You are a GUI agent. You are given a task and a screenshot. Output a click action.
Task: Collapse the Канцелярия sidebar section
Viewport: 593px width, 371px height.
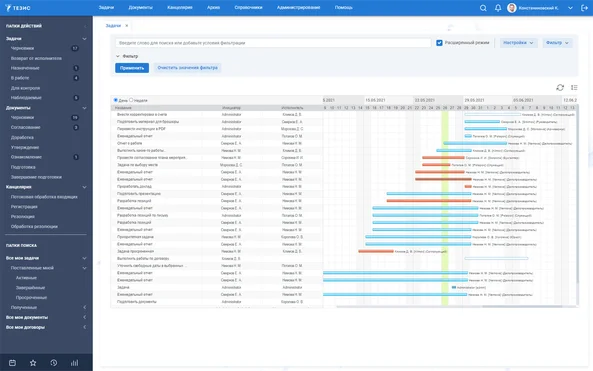coord(84,187)
